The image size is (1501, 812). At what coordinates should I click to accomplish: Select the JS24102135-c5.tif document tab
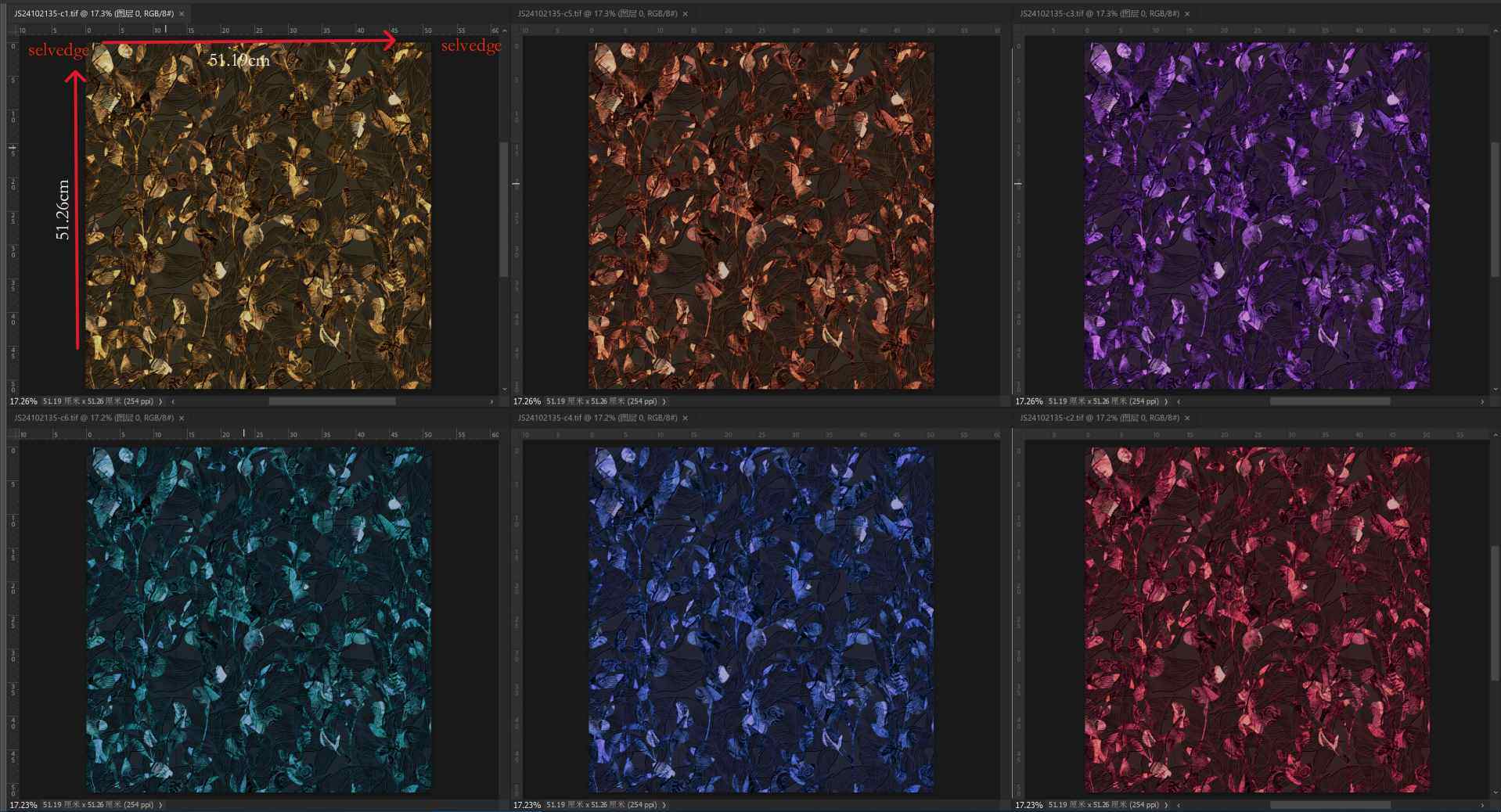tap(596, 14)
